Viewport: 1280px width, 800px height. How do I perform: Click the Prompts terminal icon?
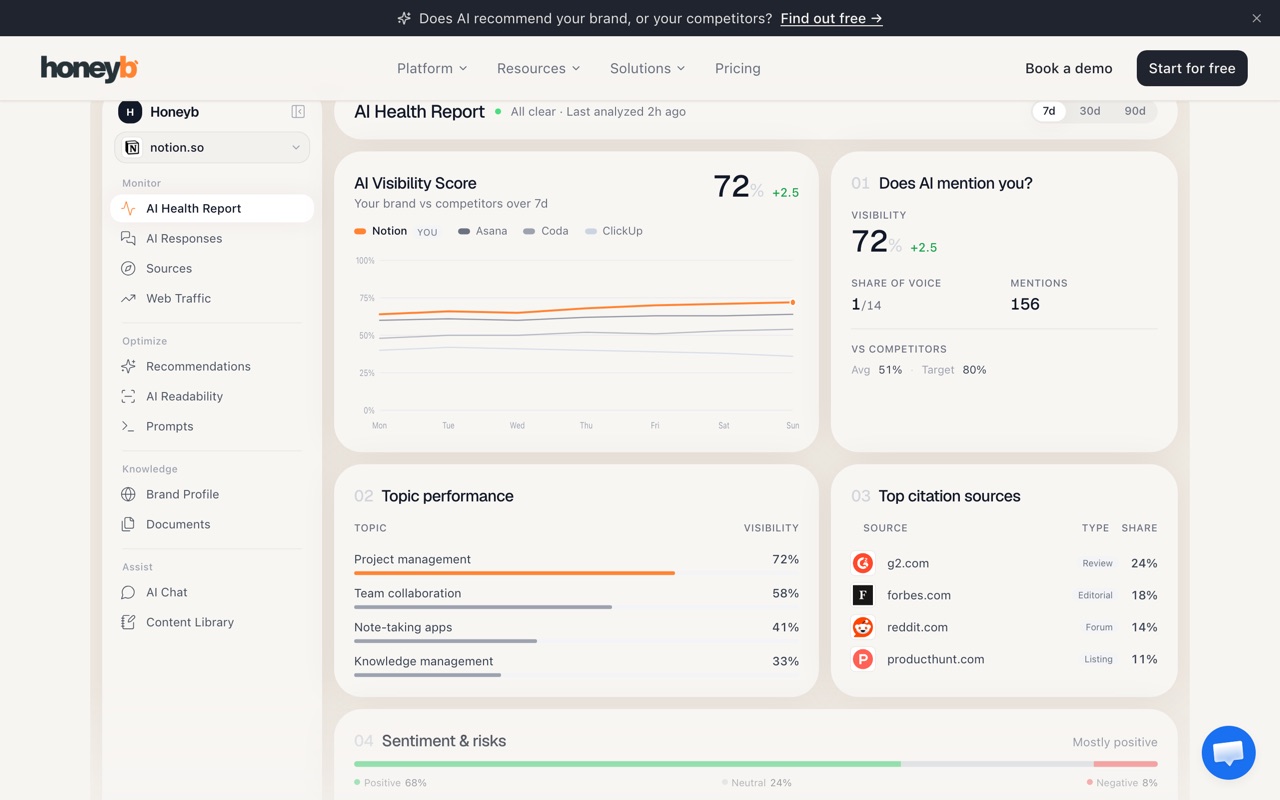coord(128,427)
